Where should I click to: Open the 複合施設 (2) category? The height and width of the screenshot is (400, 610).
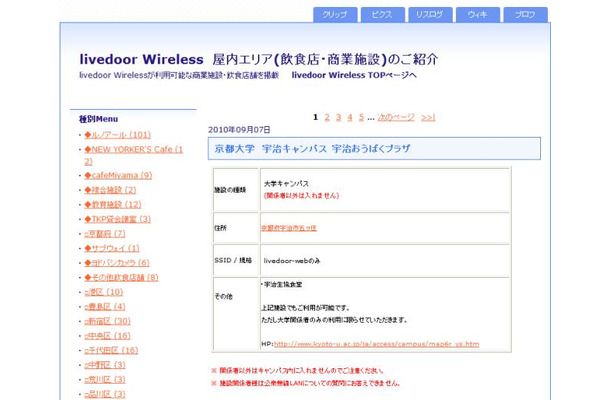click(x=110, y=190)
